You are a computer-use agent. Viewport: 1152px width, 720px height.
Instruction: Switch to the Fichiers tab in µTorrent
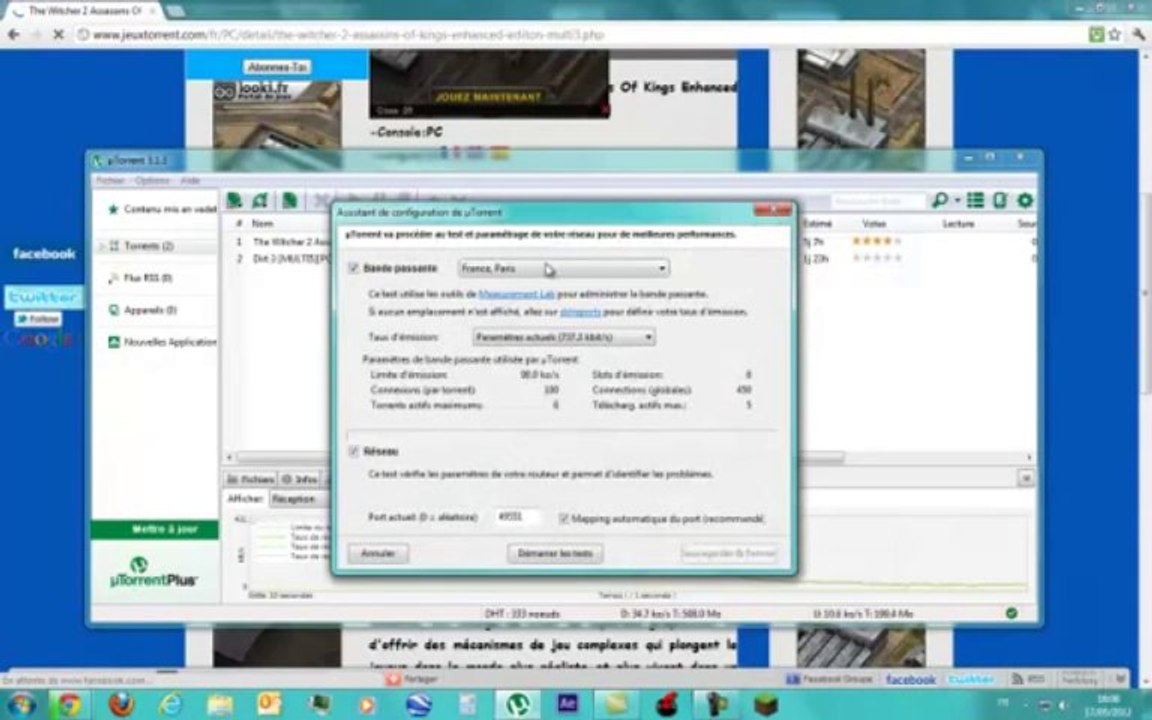pos(251,479)
